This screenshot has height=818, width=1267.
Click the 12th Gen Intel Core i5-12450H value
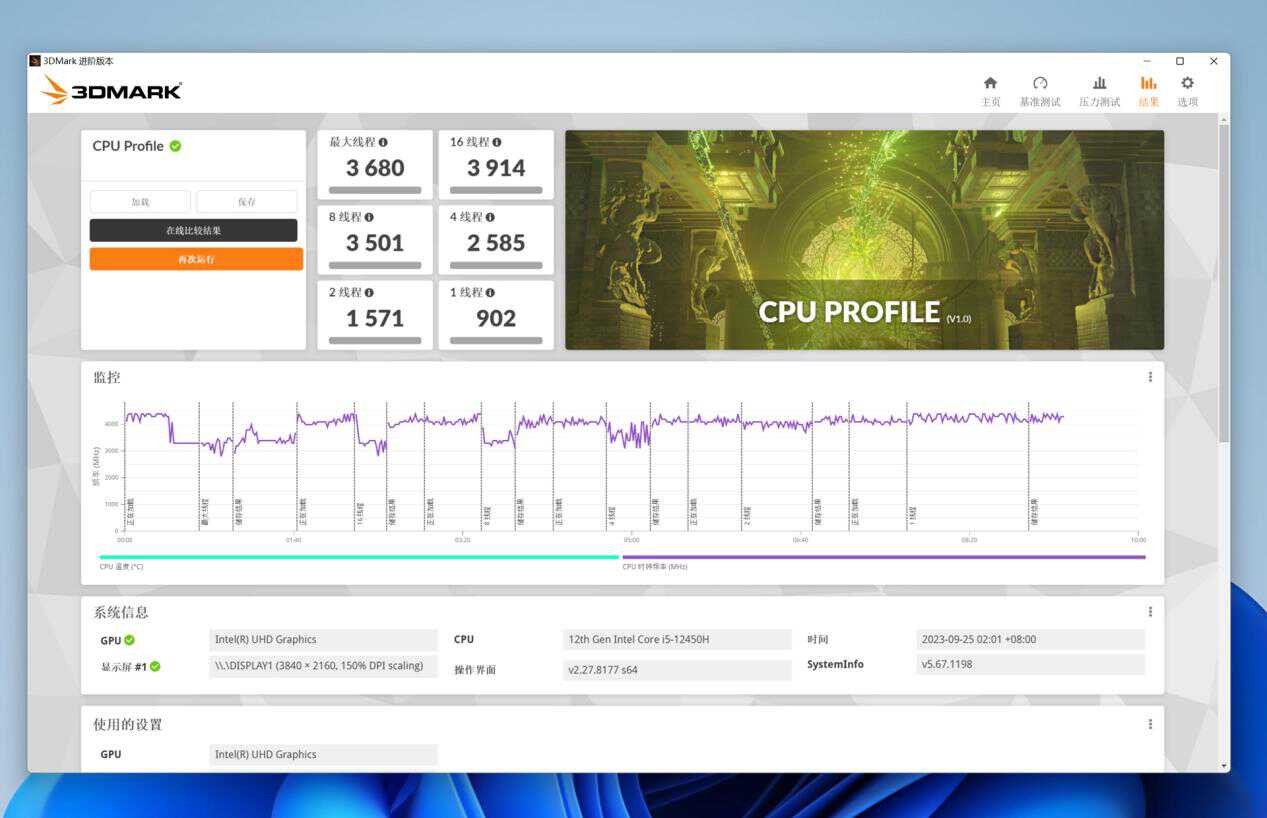pyautogui.click(x=677, y=640)
